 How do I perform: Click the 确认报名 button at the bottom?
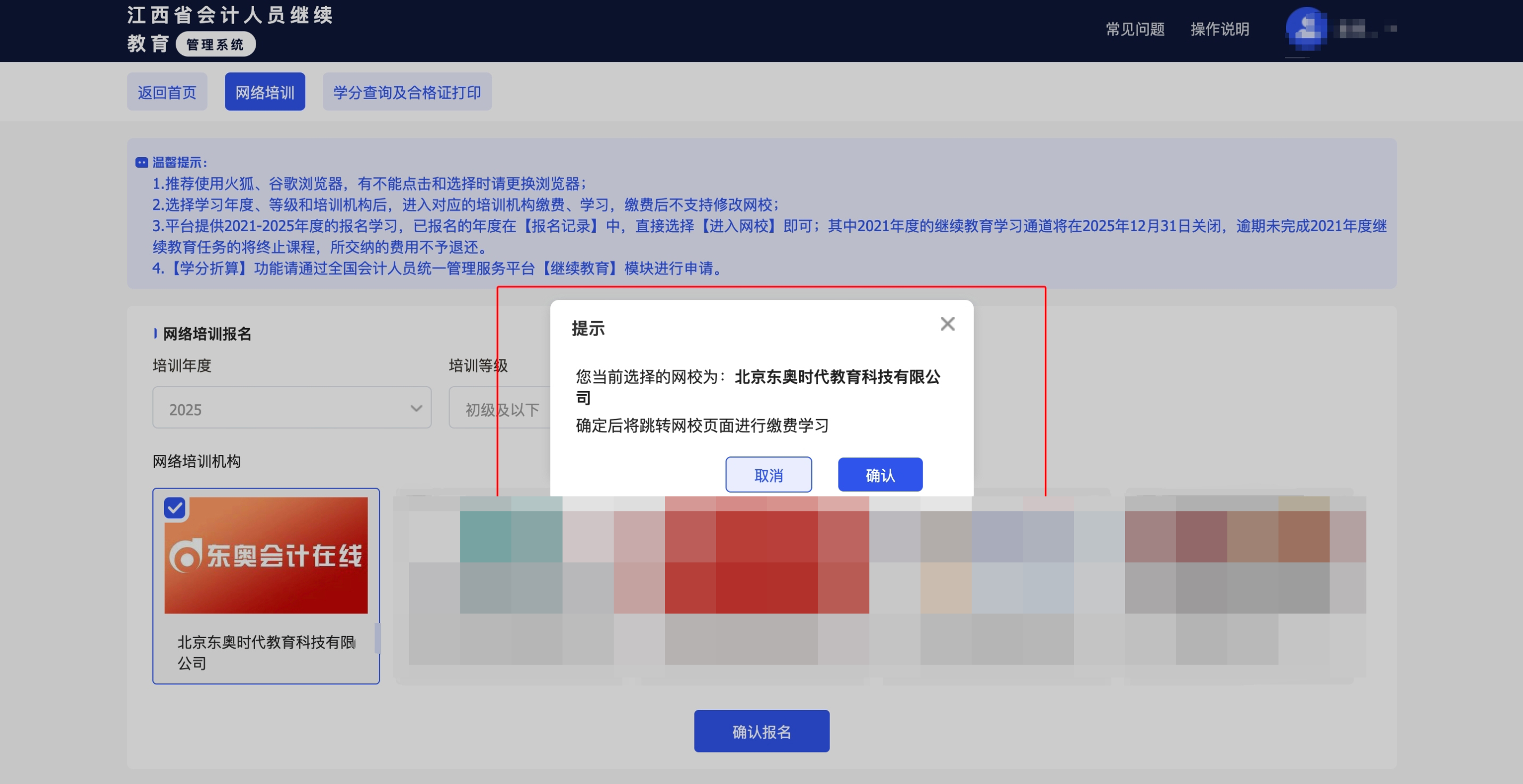coord(761,731)
